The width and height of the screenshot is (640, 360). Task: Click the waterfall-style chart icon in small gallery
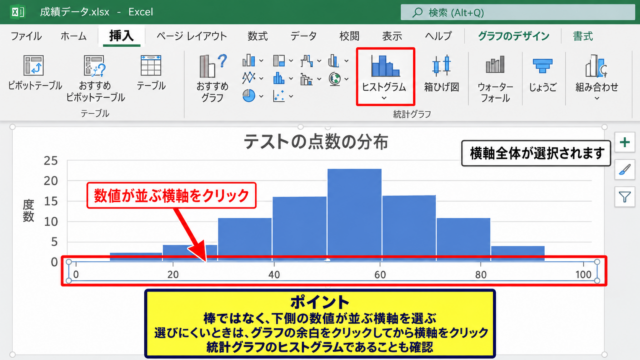click(307, 61)
